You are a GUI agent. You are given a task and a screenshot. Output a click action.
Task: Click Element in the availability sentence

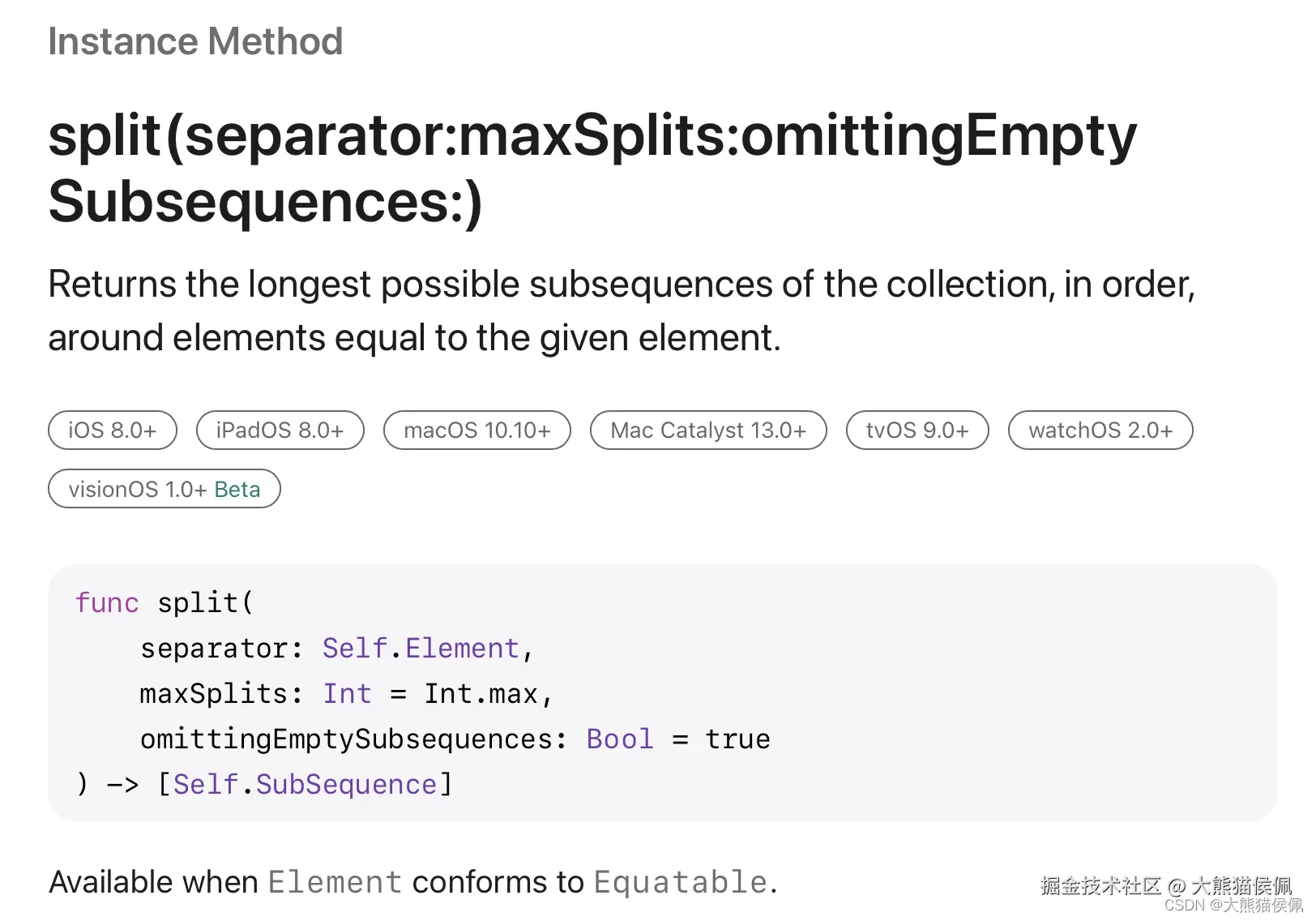335,882
